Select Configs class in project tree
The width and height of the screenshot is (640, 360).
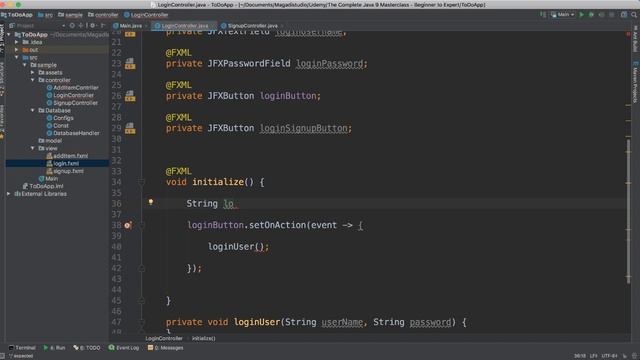(60, 118)
